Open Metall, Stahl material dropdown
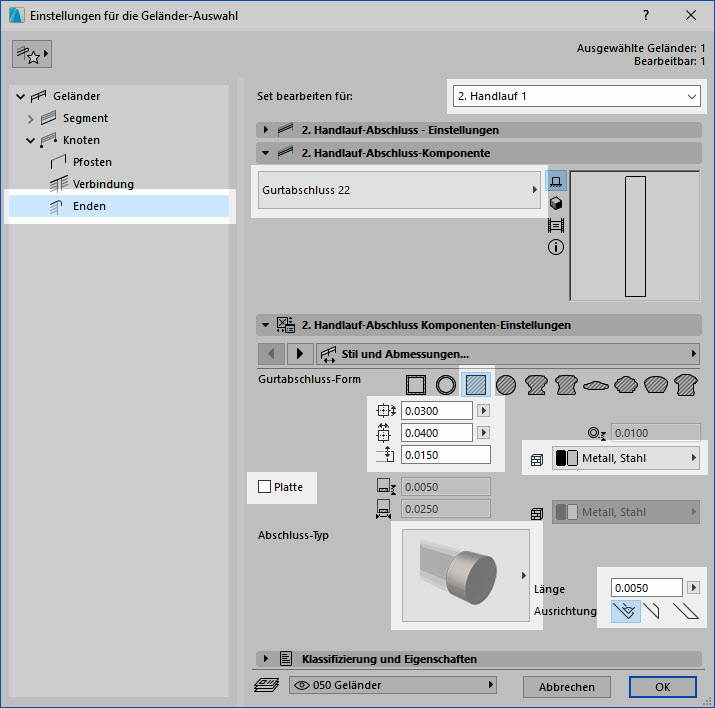Viewport: 715px width, 708px height. pos(626,458)
